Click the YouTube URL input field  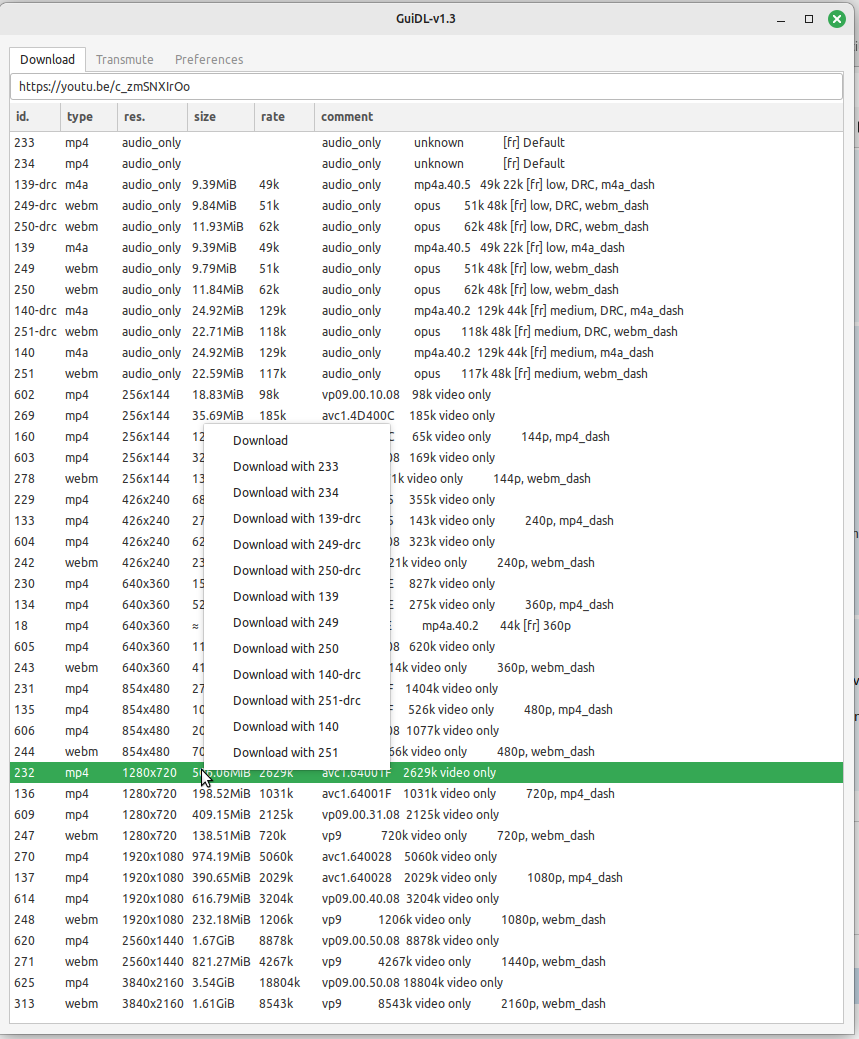[x=425, y=86]
